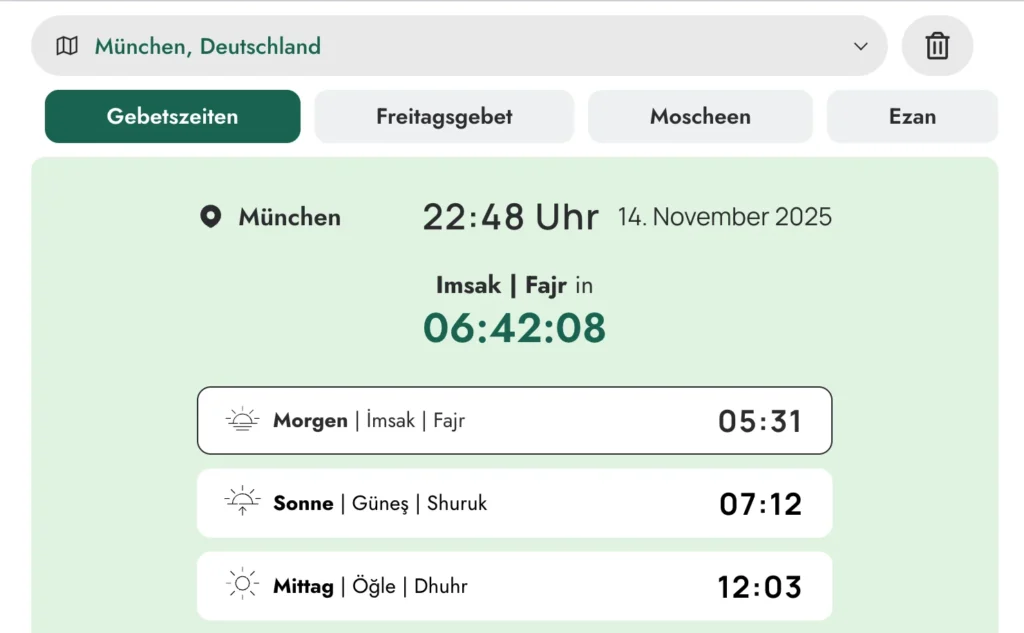Click the map icon beside München, Deutschland

coord(67,46)
